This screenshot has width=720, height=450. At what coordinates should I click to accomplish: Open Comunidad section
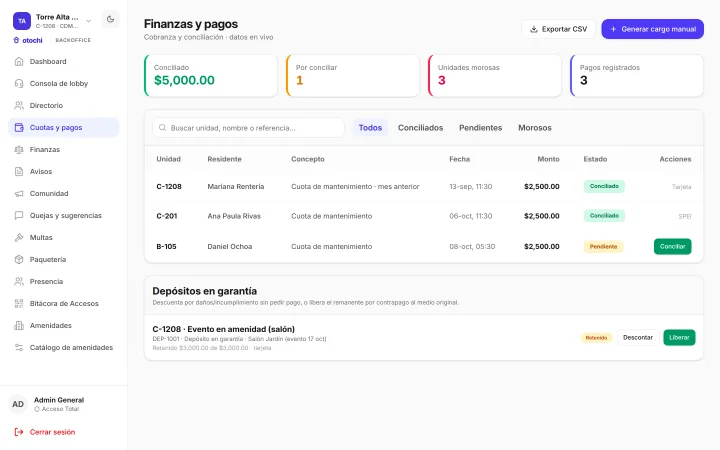64,194
